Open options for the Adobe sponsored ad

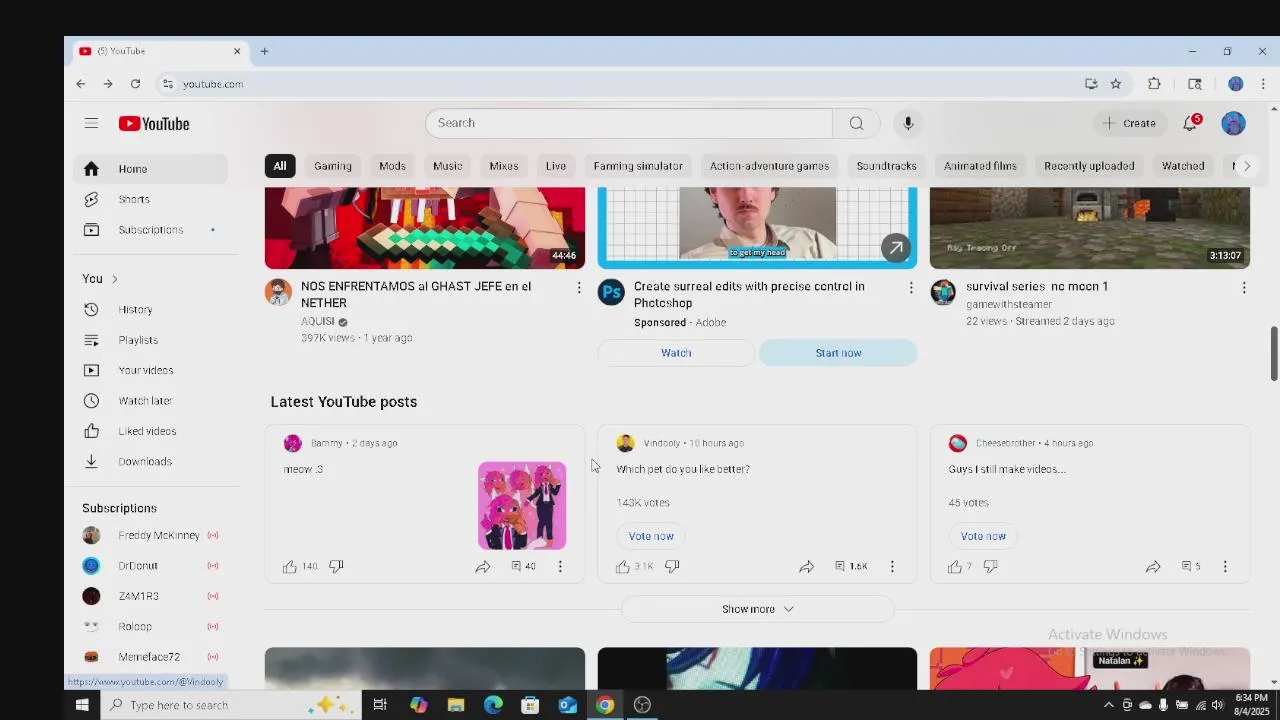coord(910,288)
